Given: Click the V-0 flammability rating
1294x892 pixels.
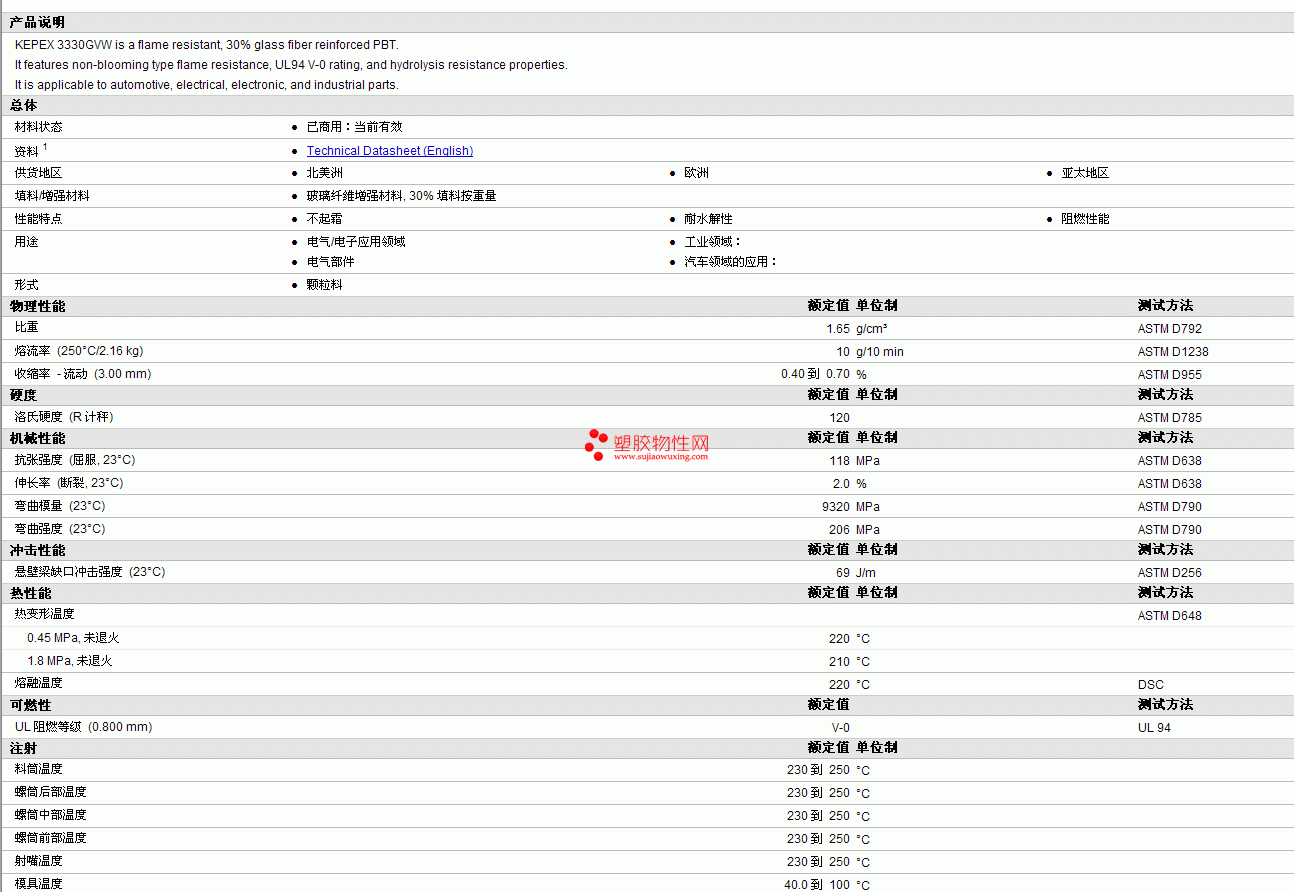Looking at the screenshot, I should (x=841, y=728).
